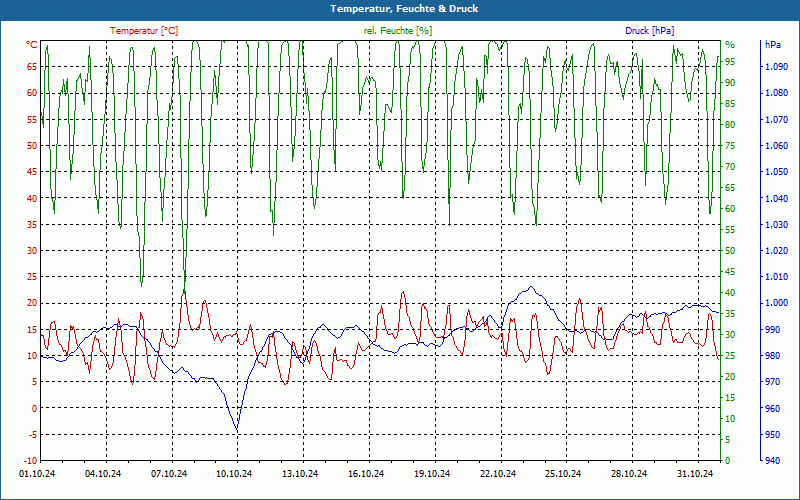Image resolution: width=800 pixels, height=500 pixels.
Task: Click the date label '01.10.24'
Action: (37, 473)
